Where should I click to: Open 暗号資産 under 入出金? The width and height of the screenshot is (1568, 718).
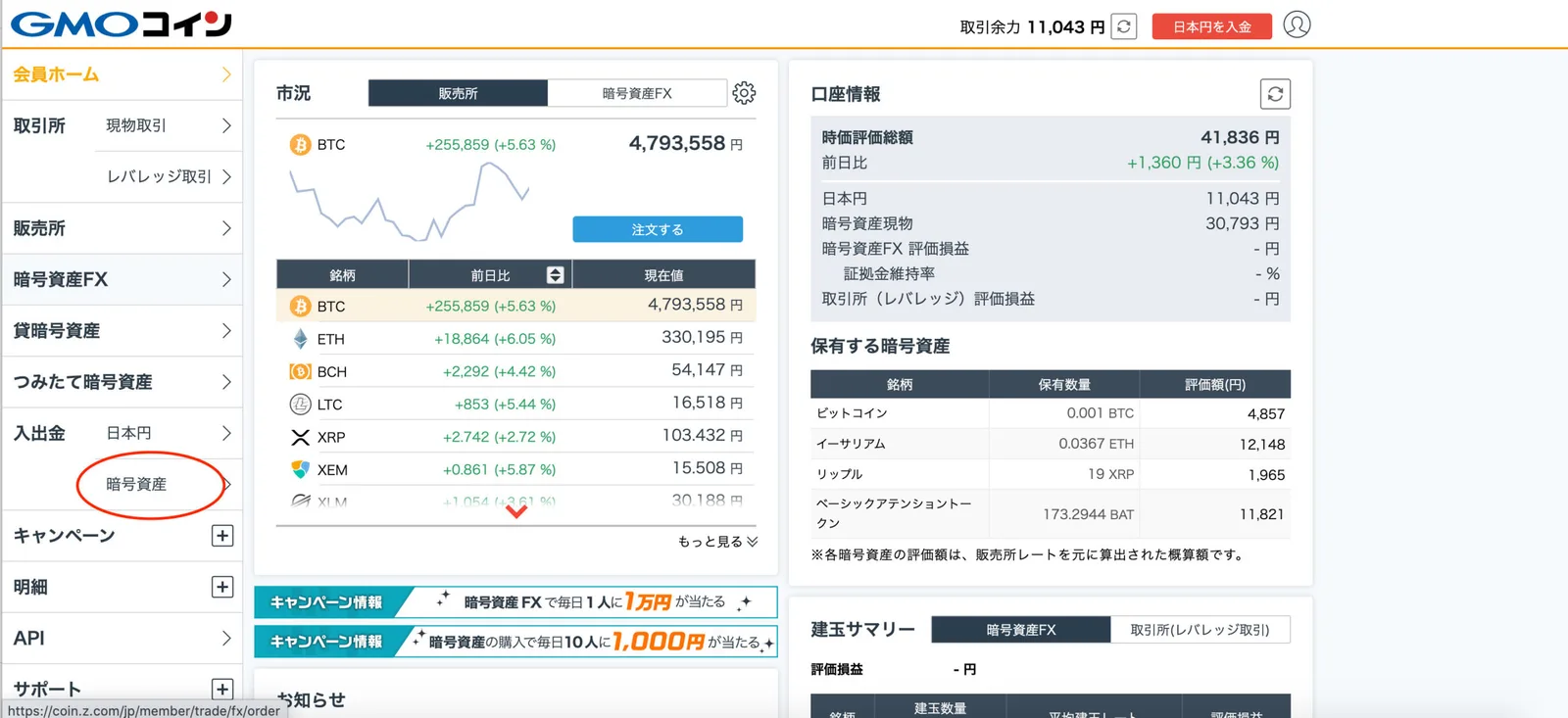tap(169, 484)
